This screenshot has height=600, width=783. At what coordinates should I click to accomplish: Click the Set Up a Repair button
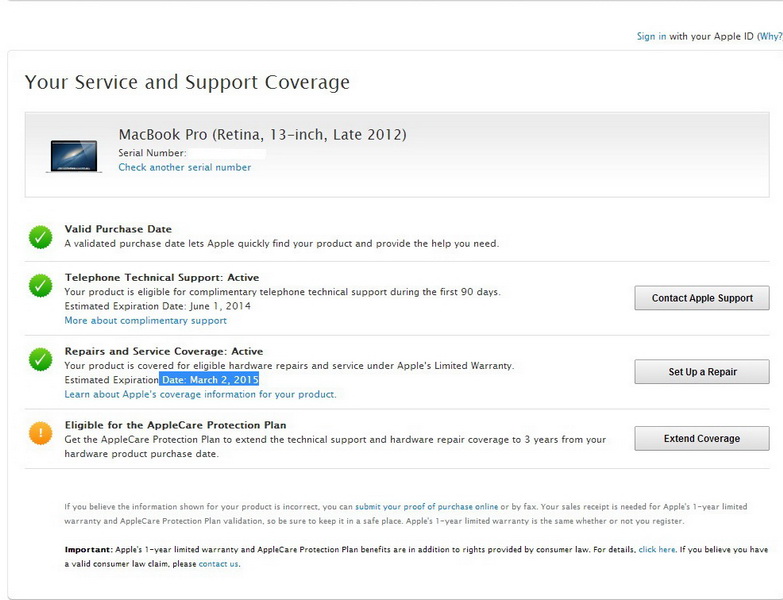tap(702, 372)
